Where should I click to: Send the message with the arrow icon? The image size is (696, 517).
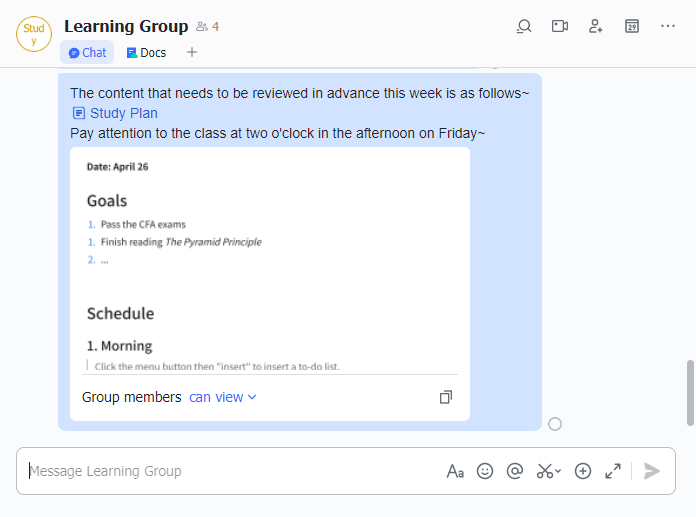click(652, 471)
